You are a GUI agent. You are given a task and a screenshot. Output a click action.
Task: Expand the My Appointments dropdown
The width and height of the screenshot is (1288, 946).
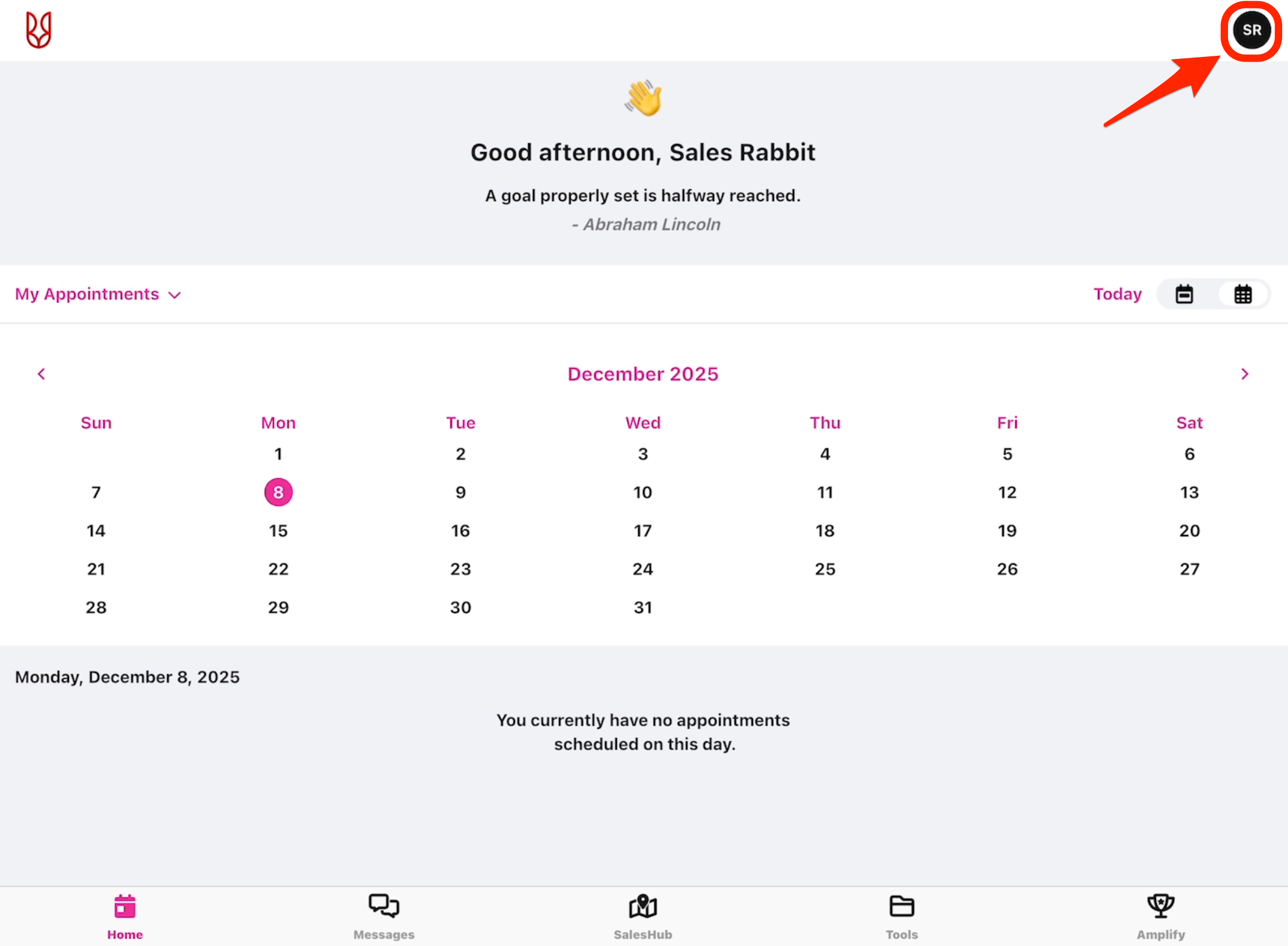point(98,294)
